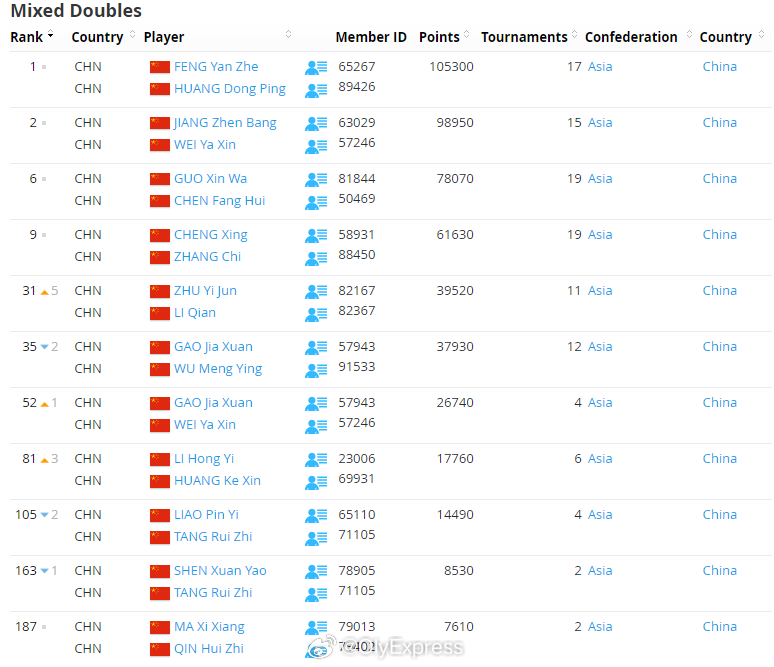Image resolution: width=774 pixels, height=667 pixels.
Task: Open profile card icon for MA Xi Xiang
Action: pyautogui.click(x=316, y=628)
